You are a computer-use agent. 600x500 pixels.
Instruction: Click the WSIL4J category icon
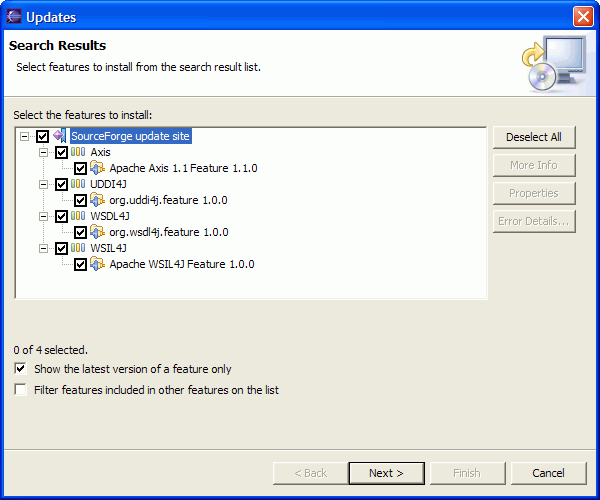(78, 248)
